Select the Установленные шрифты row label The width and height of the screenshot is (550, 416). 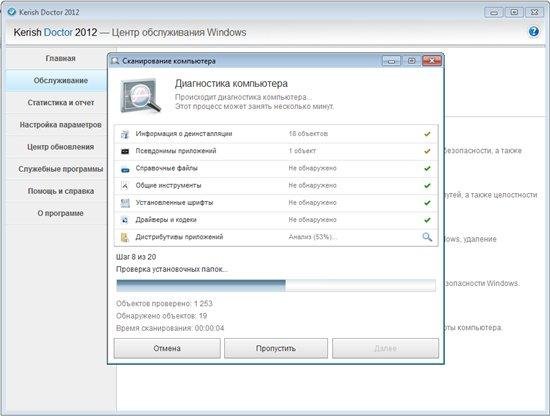click(x=174, y=202)
